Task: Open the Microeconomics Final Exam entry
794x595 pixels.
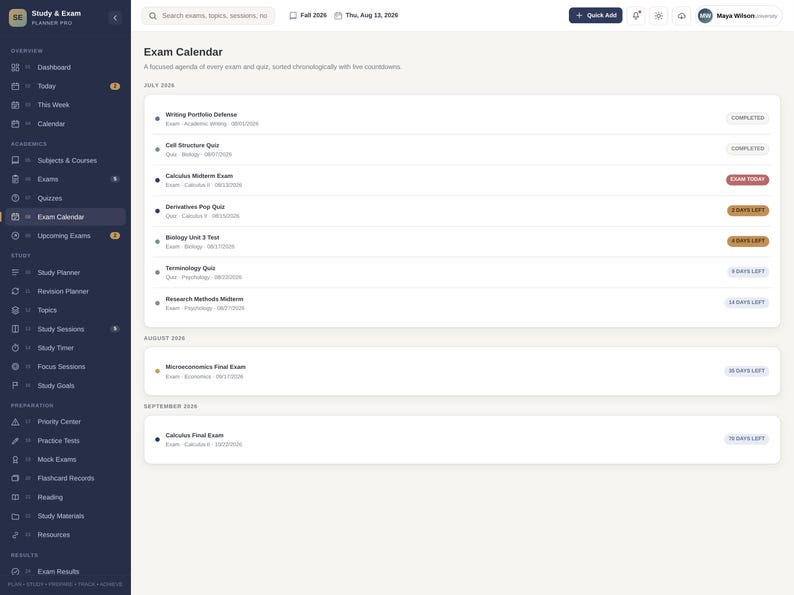Action: (462, 371)
